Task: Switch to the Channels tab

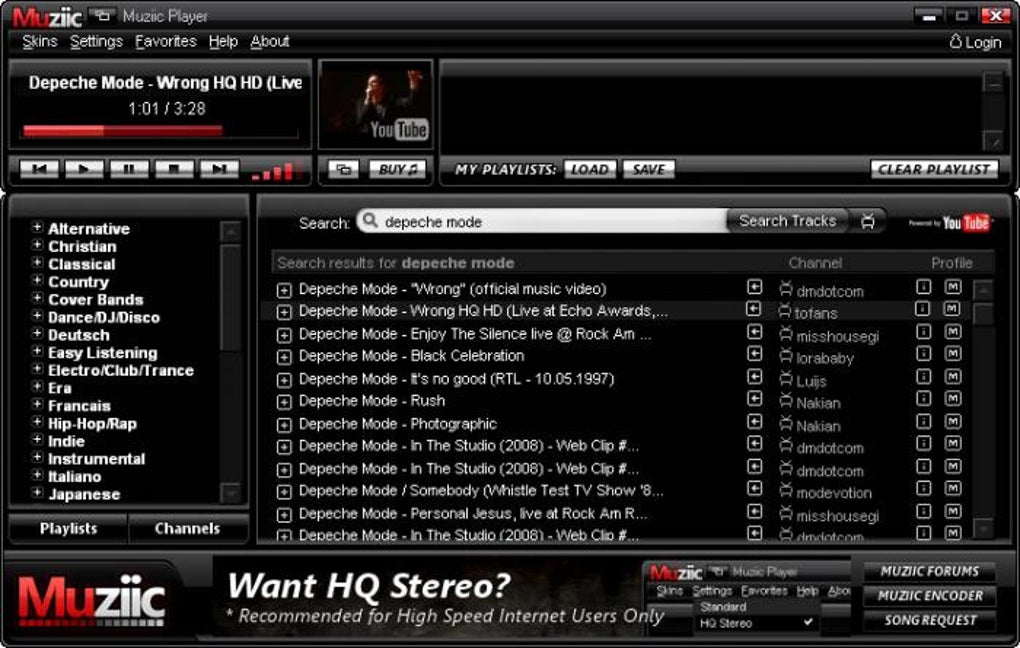Action: (187, 528)
